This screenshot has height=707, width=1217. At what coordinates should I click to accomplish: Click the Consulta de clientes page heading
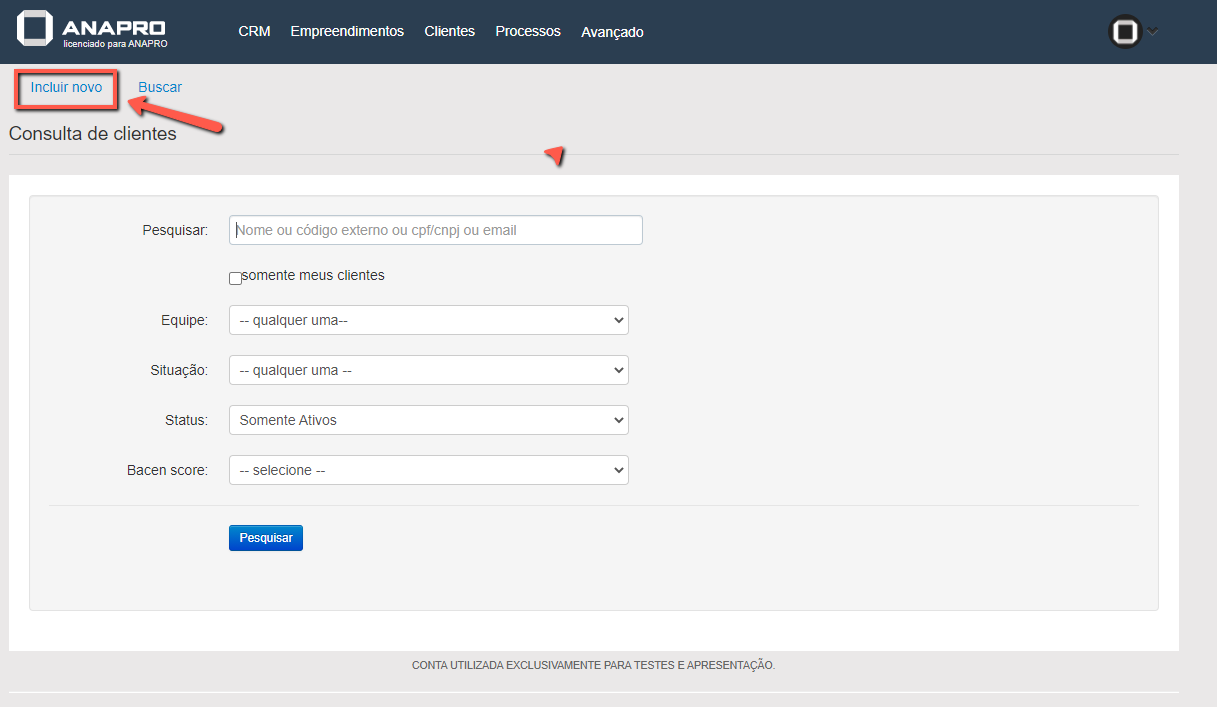pos(93,134)
